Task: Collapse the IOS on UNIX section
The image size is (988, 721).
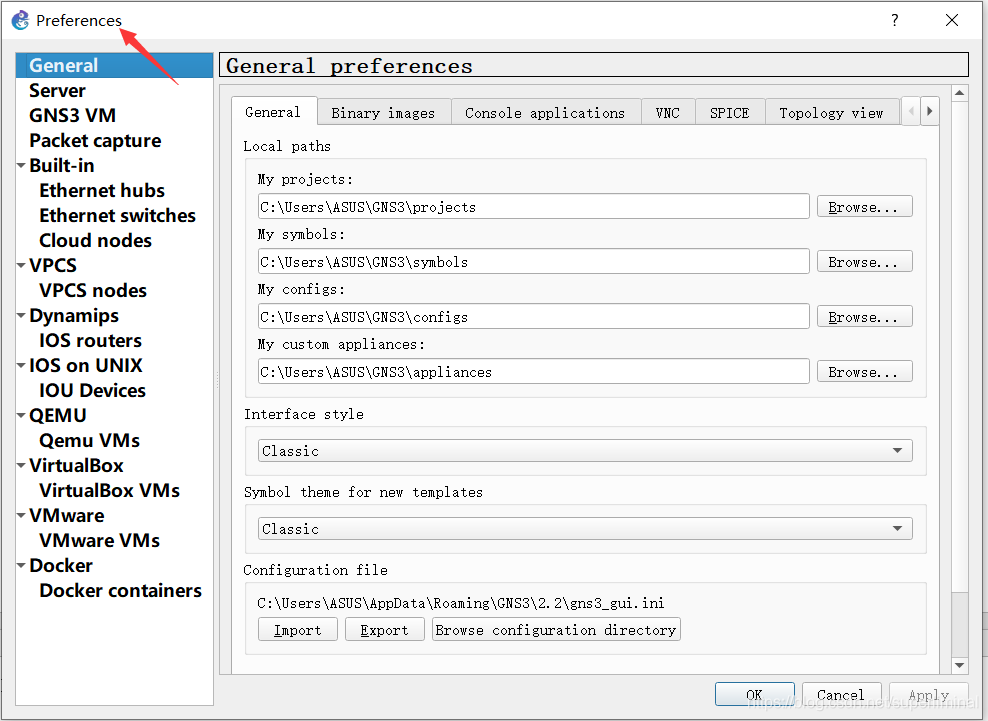Action: click(x=21, y=366)
